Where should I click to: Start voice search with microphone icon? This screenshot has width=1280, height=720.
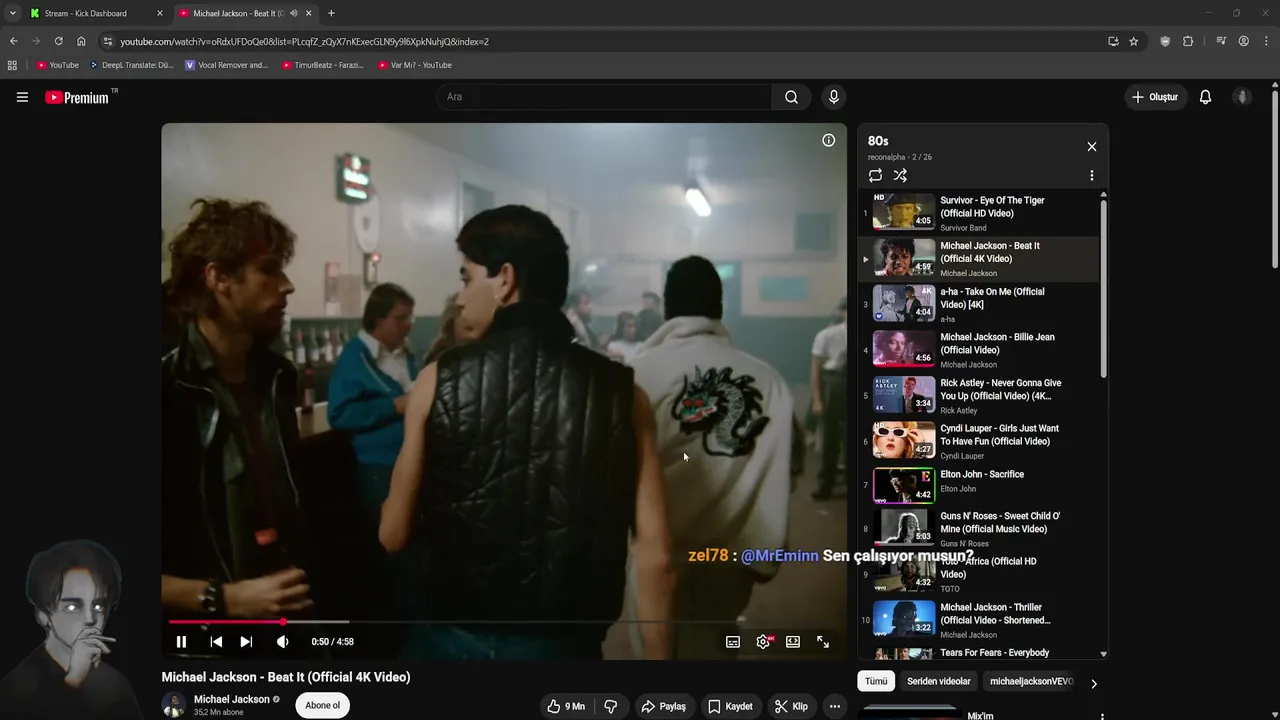click(834, 97)
